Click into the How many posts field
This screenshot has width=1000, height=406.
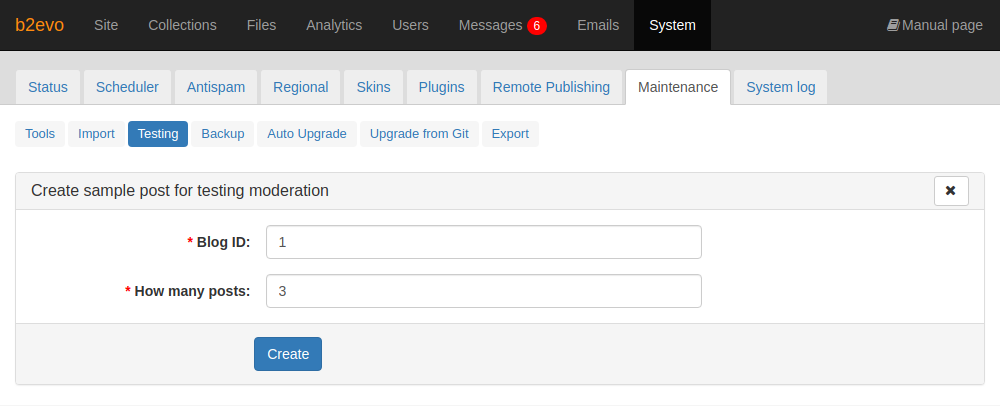coord(483,291)
